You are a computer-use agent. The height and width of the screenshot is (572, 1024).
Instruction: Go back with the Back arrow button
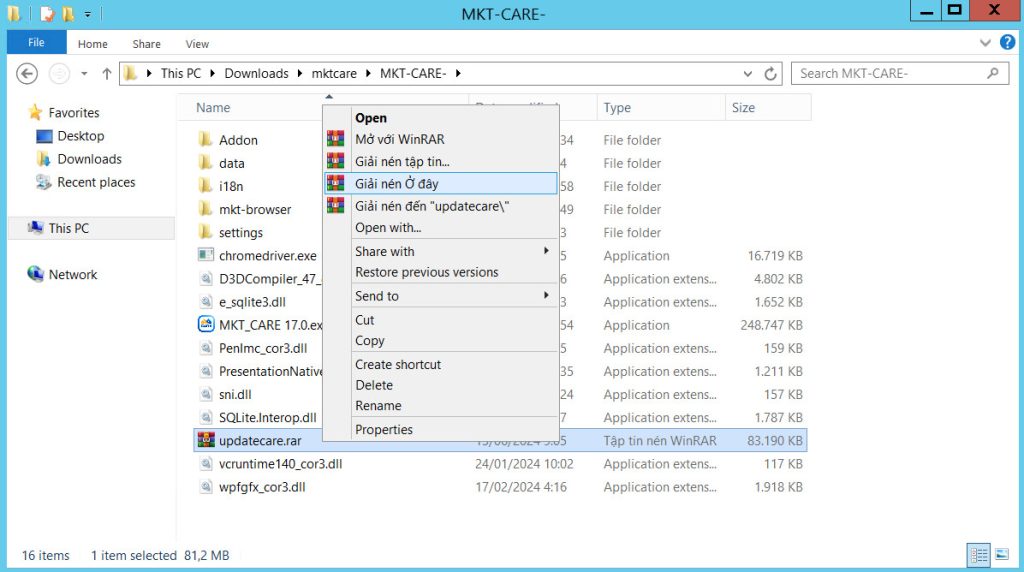click(x=27, y=74)
